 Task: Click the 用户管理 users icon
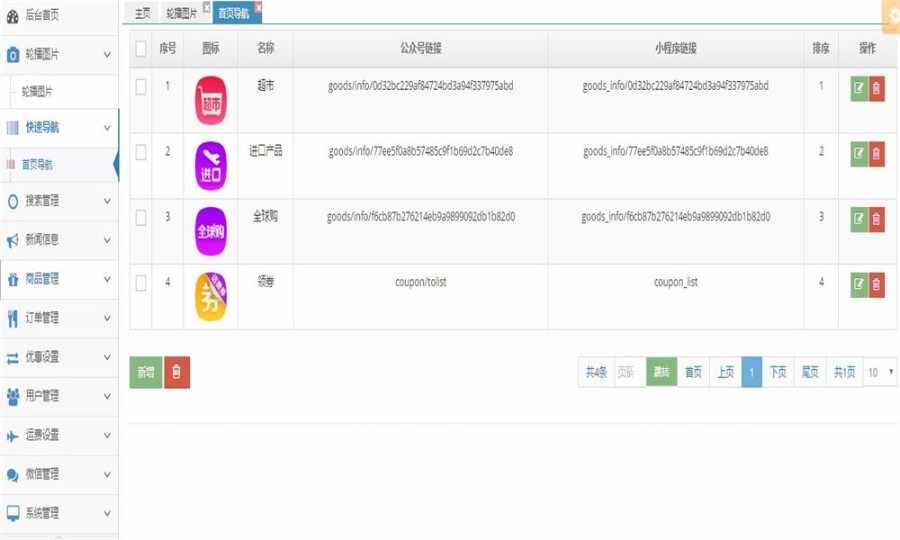13,396
